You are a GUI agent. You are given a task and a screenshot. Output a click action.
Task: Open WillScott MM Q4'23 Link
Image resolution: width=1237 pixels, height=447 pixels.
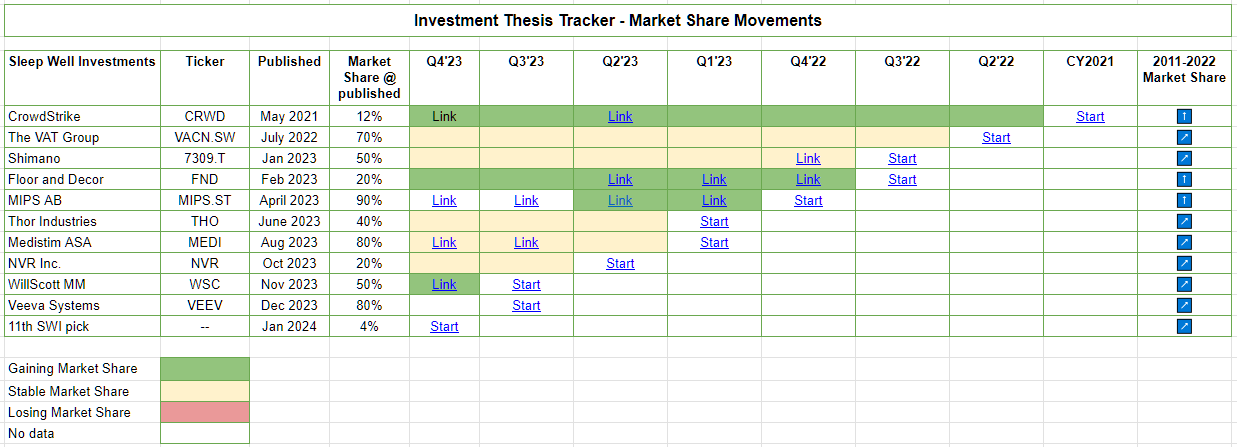pyautogui.click(x=444, y=284)
